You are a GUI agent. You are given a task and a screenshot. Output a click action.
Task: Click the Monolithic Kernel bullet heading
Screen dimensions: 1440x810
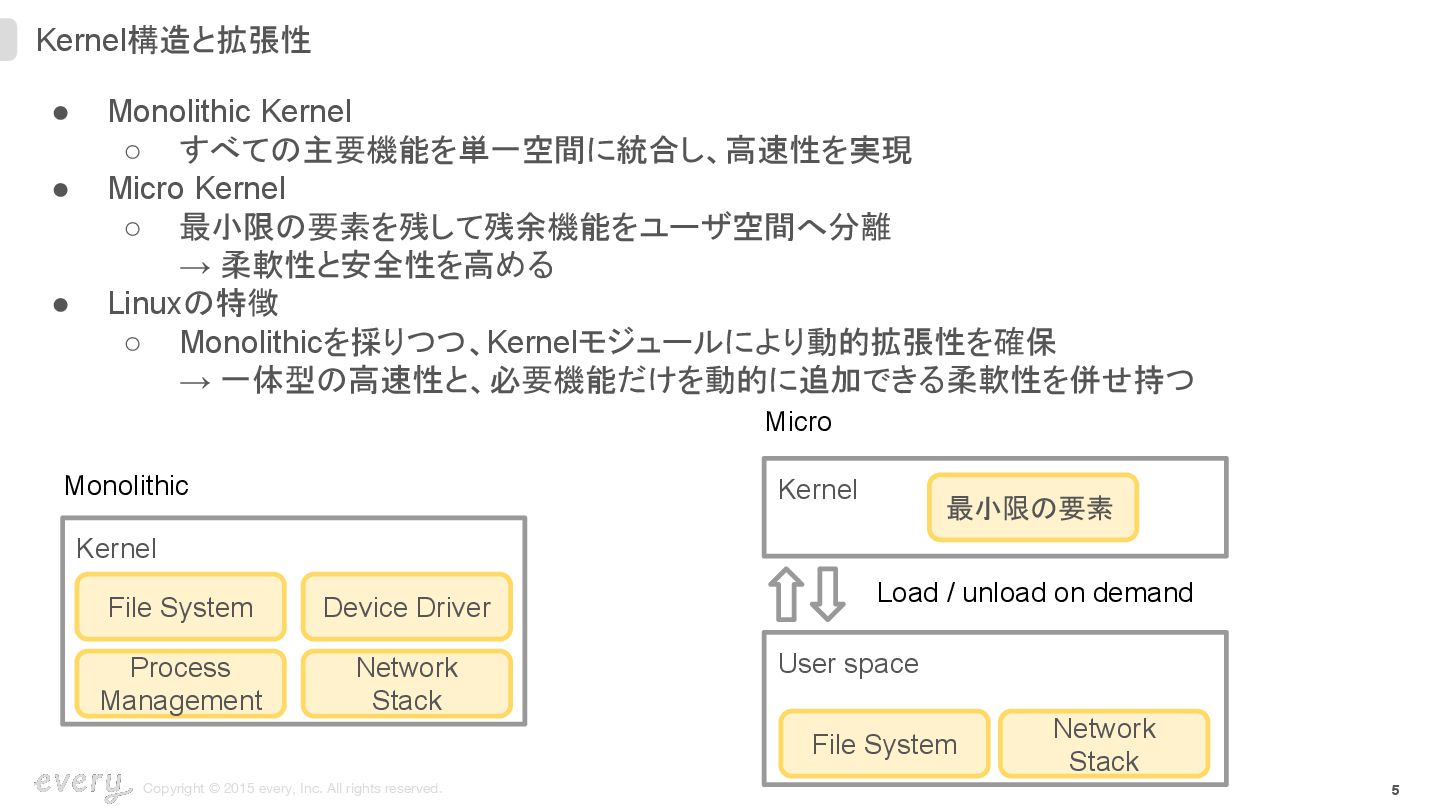(230, 111)
